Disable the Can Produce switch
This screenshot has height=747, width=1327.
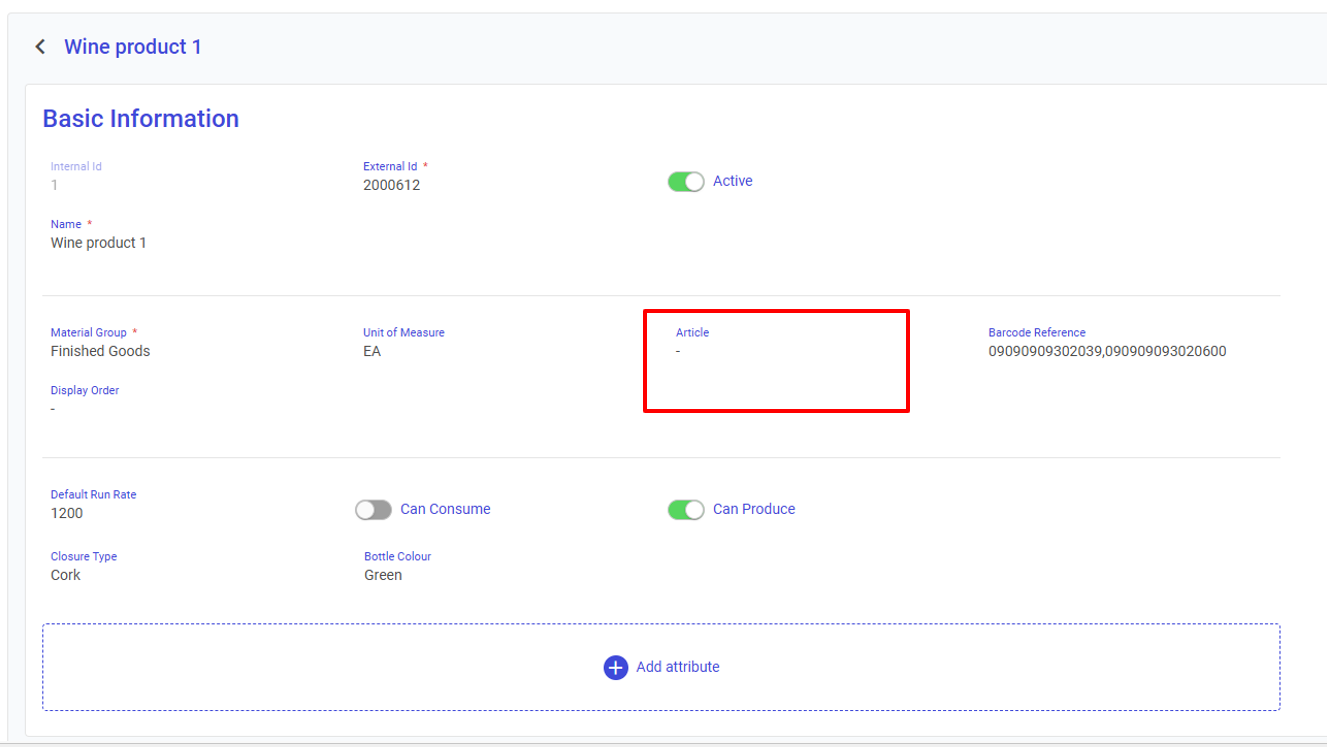click(x=685, y=510)
